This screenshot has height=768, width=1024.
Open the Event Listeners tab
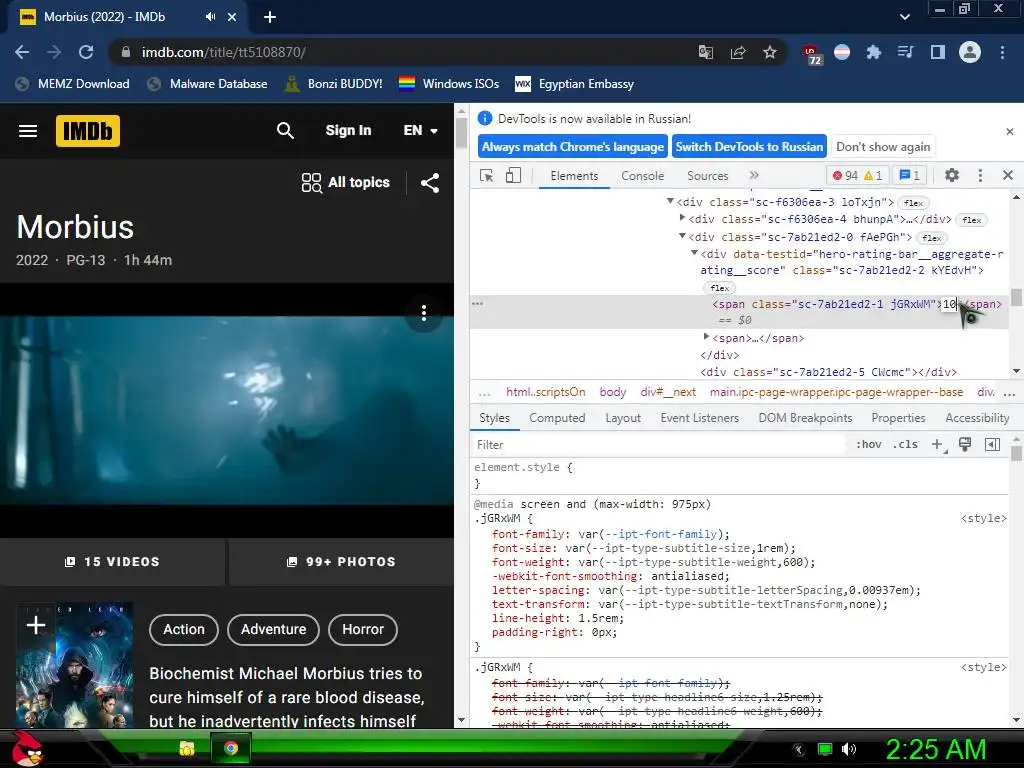(x=699, y=418)
